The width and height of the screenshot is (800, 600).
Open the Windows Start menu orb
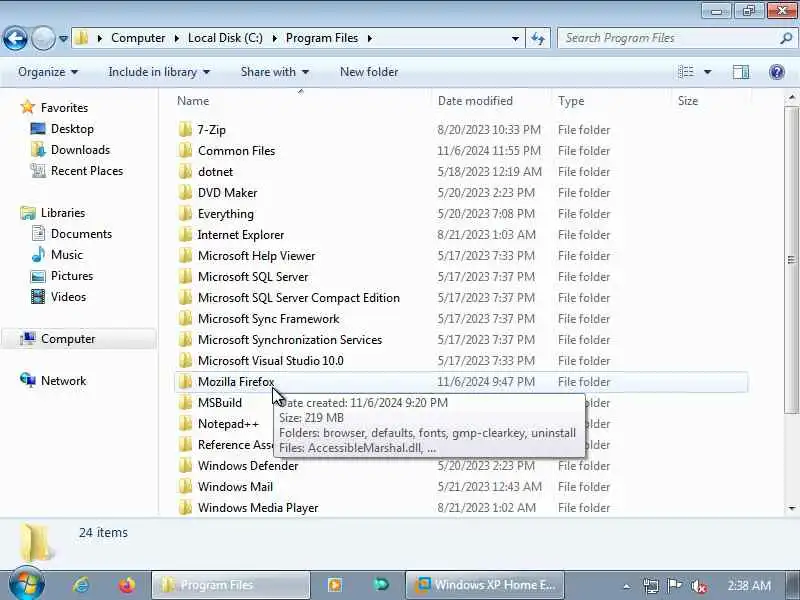(x=27, y=583)
